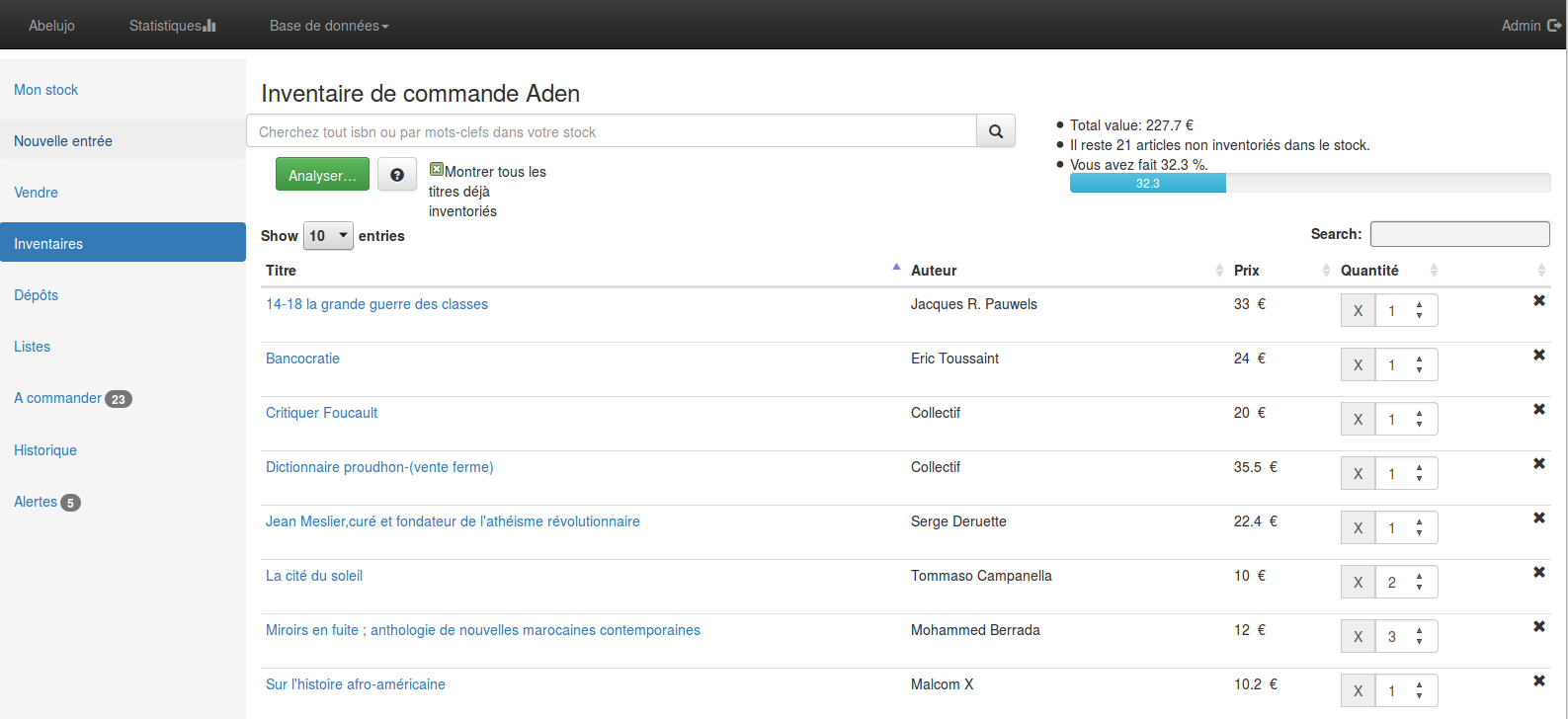Click the Admin logout icon
The height and width of the screenshot is (719, 1568).
[1554, 26]
